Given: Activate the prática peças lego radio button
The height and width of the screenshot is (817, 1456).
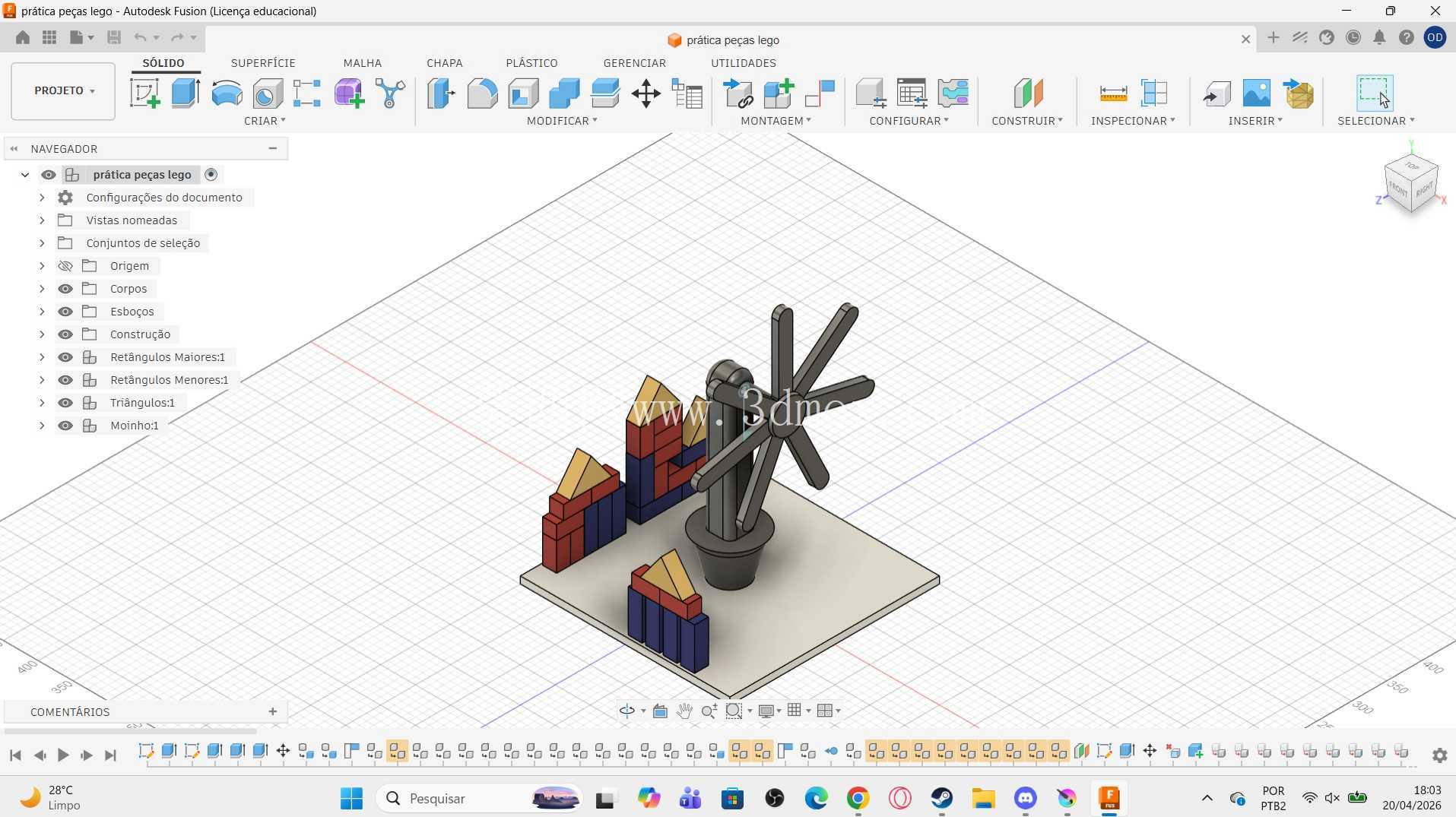Looking at the screenshot, I should (x=211, y=175).
